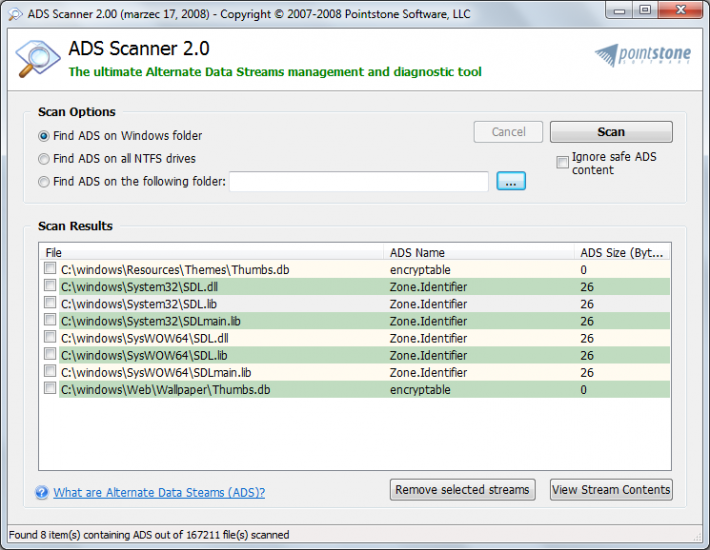Click Remove selected streams button
The height and width of the screenshot is (550, 710).
click(462, 490)
